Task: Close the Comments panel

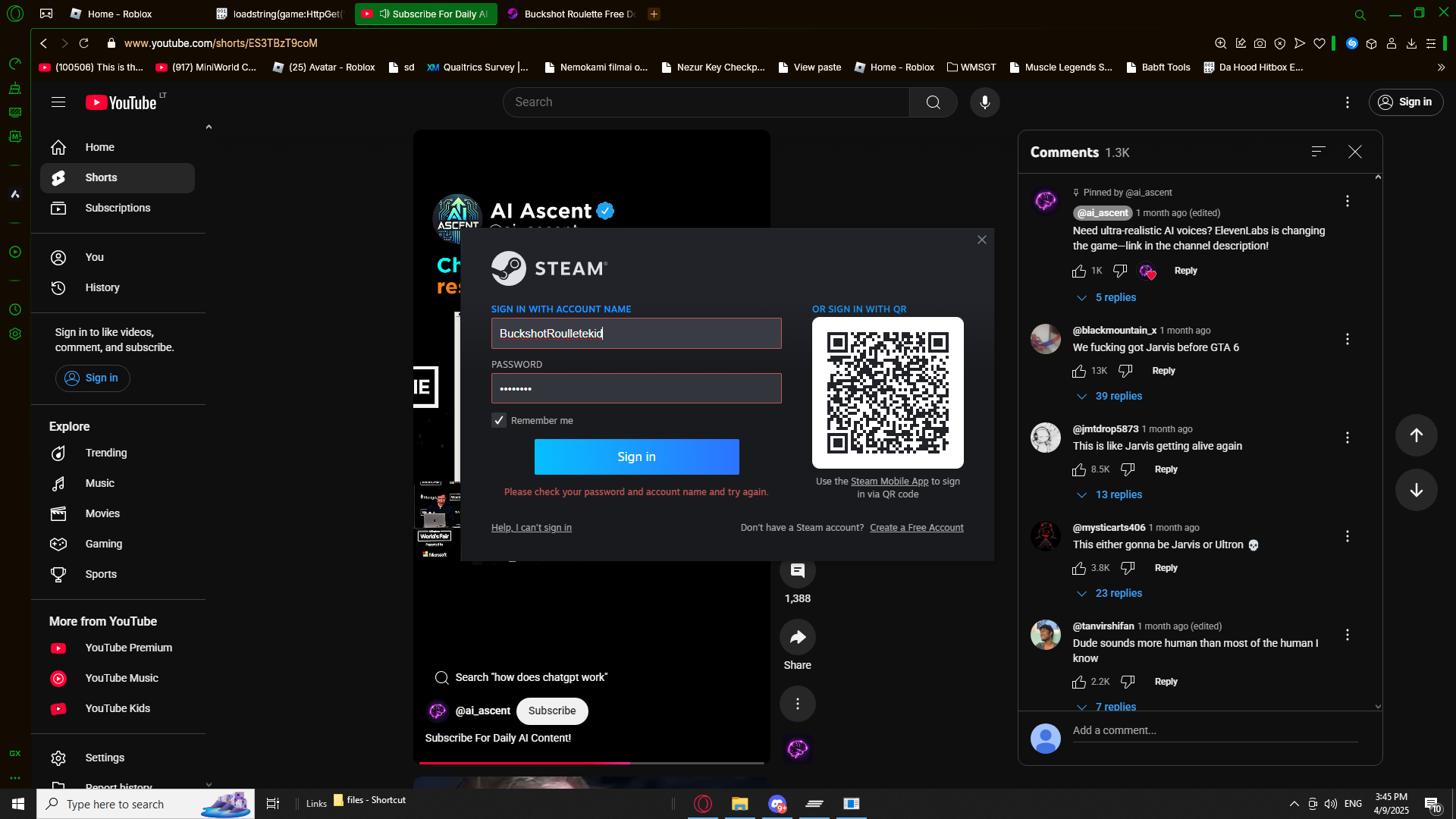Action: 1354,152
